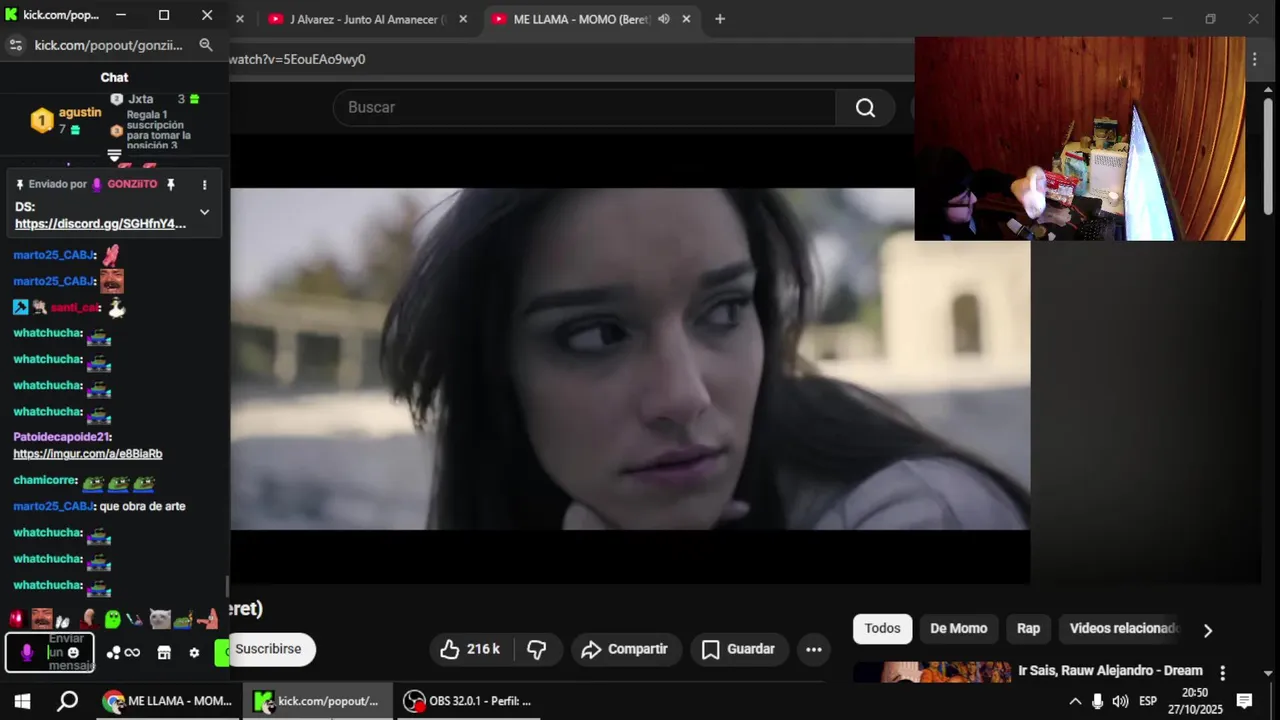Click the three-dots bubbles icon in chat
Image resolution: width=1280 pixels, height=720 pixels.
point(113,653)
